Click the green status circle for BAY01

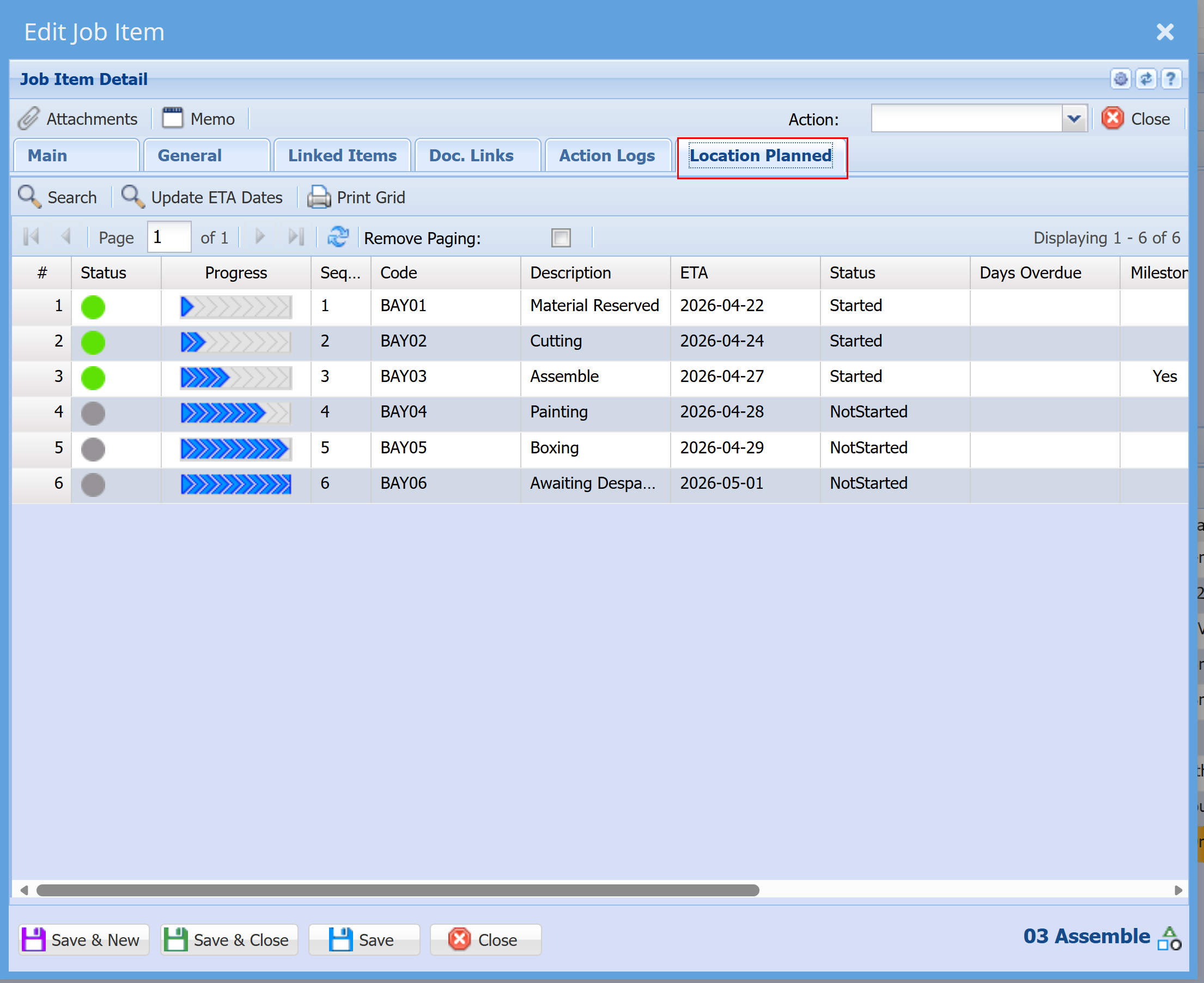click(x=93, y=307)
